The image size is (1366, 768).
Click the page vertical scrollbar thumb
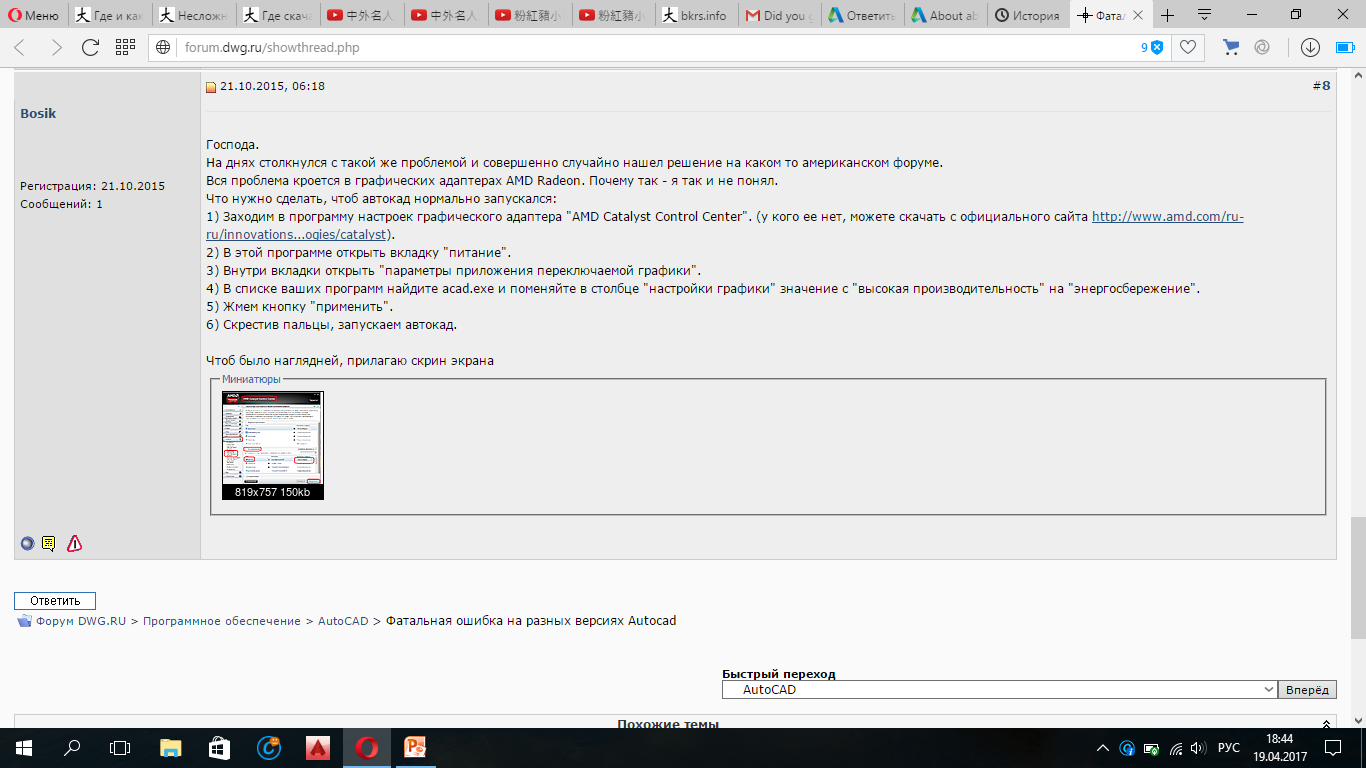[1358, 578]
